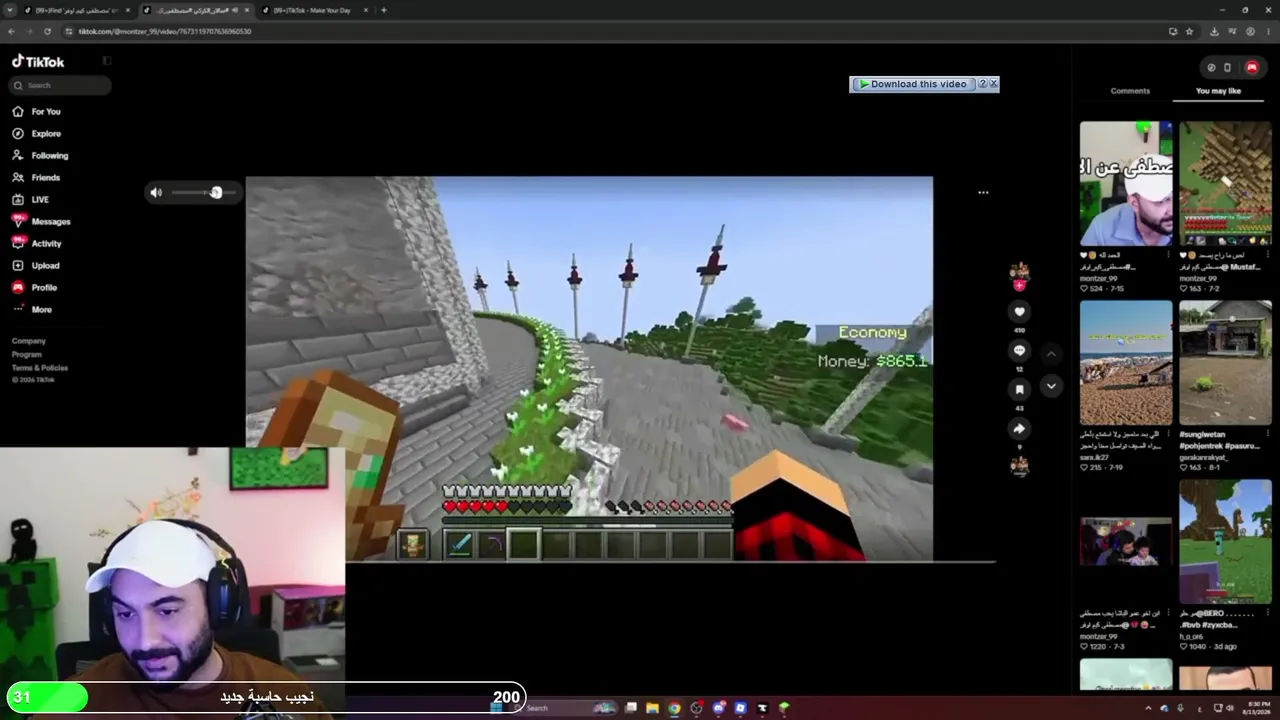Go to the previous video arrow

[x=1051, y=353]
